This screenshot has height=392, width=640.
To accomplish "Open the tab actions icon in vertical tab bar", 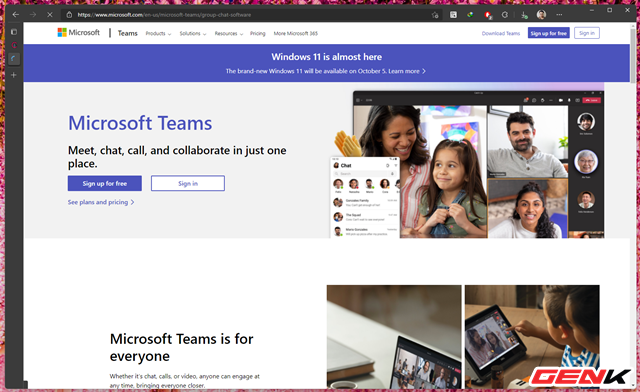I will click(x=13, y=32).
